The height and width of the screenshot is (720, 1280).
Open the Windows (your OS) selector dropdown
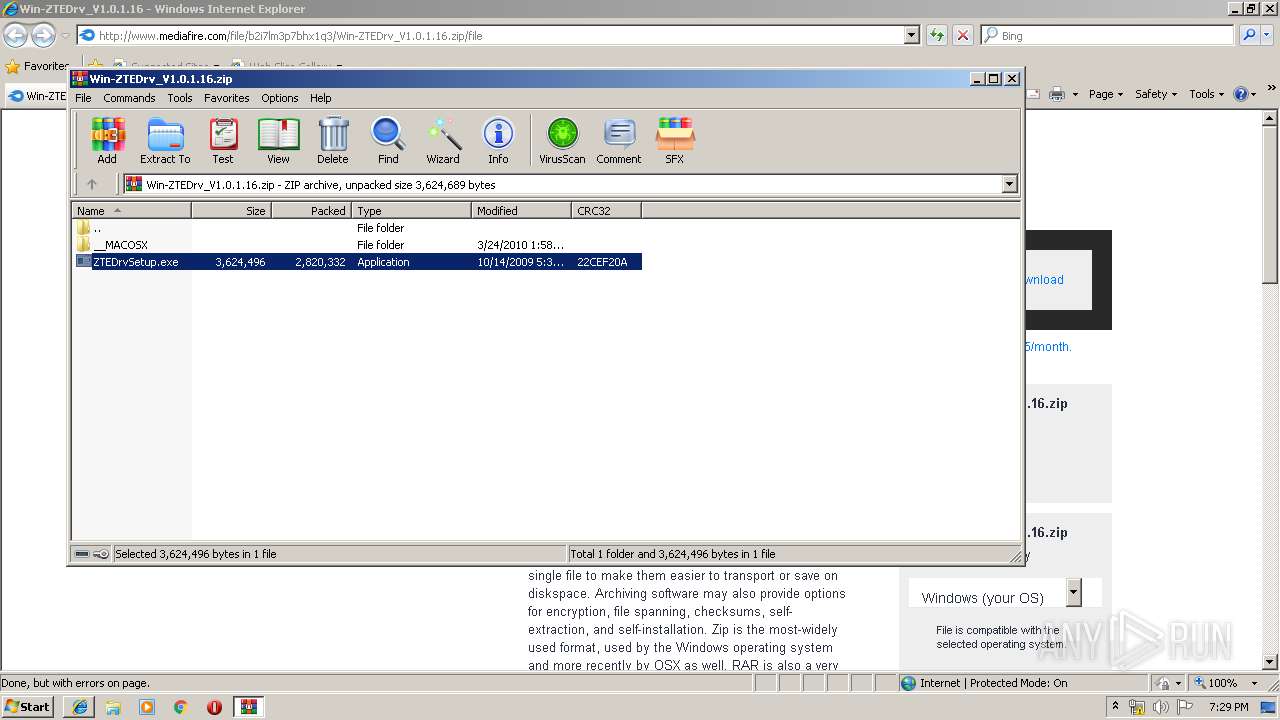1073,592
